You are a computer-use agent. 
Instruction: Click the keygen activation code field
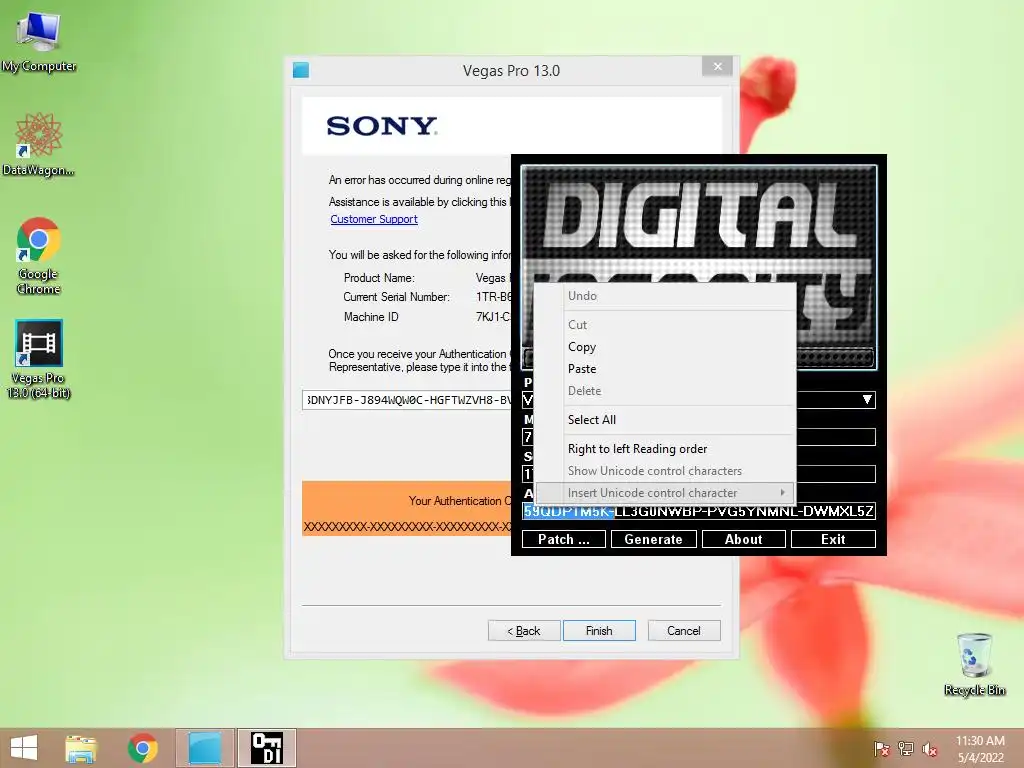tap(699, 511)
